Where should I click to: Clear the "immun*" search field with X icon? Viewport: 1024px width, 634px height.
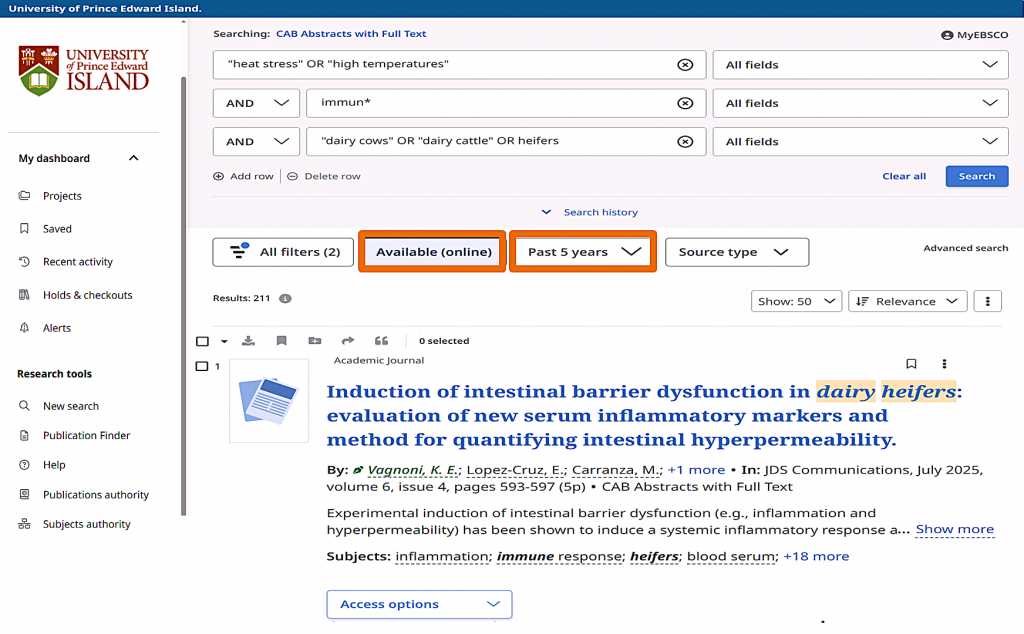click(685, 103)
